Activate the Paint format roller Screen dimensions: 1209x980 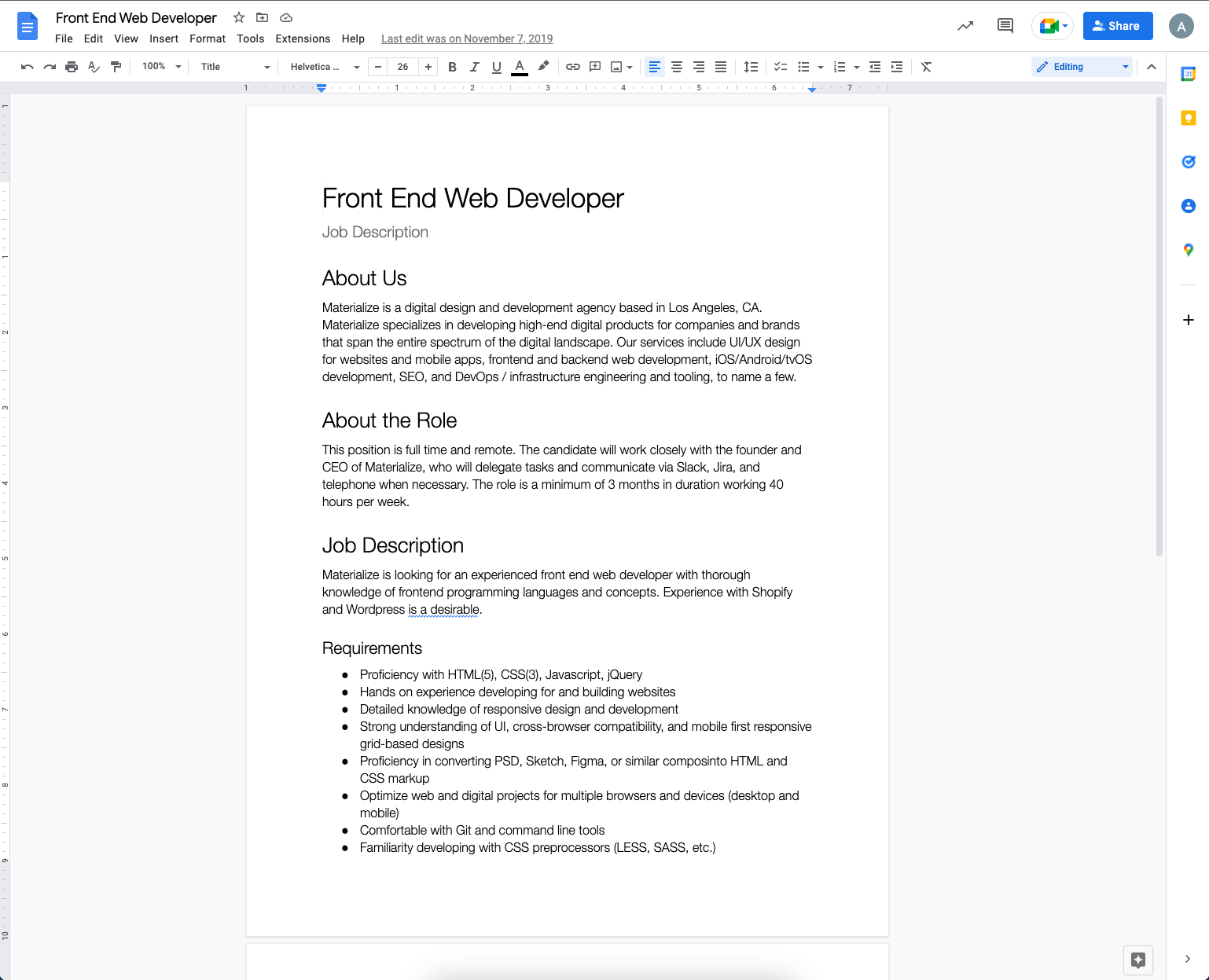coord(116,67)
